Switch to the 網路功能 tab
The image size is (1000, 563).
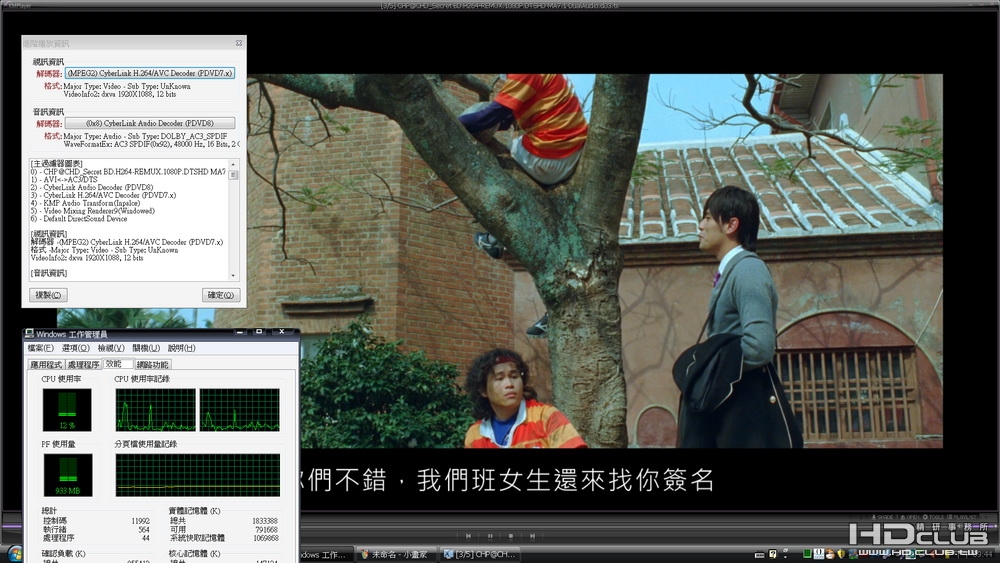coord(152,365)
